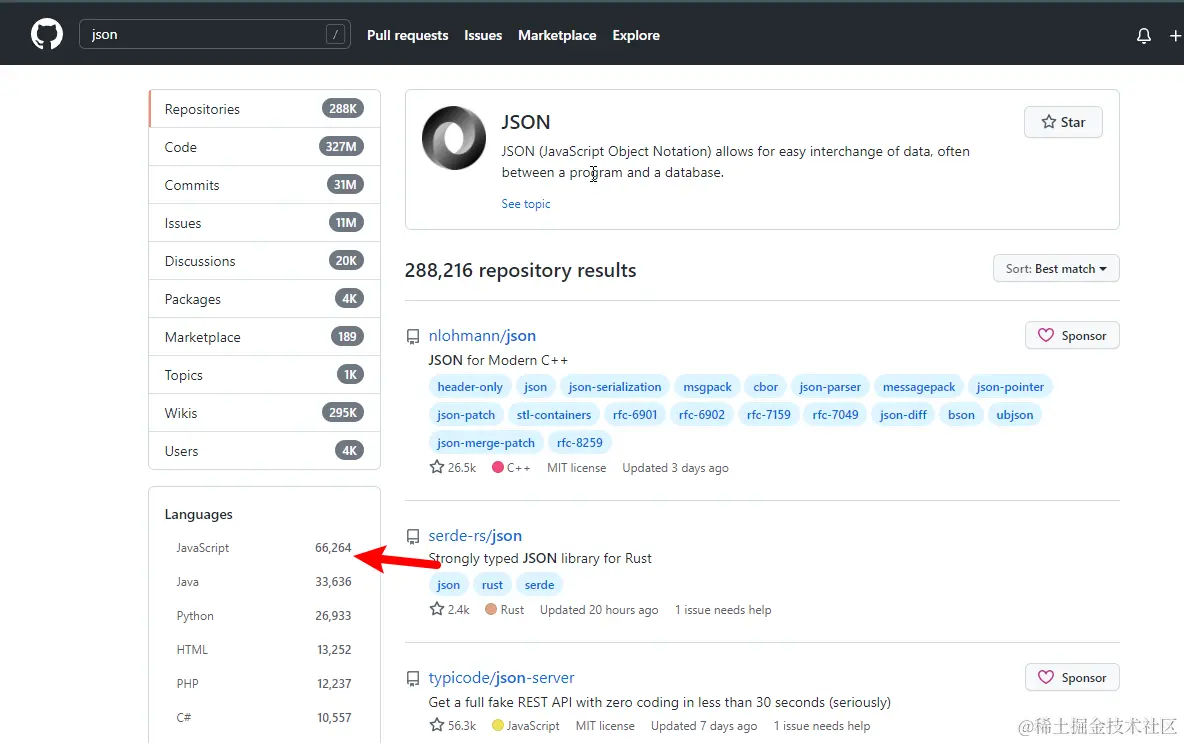Star the JSON topic
The image size is (1184, 743).
click(1063, 122)
